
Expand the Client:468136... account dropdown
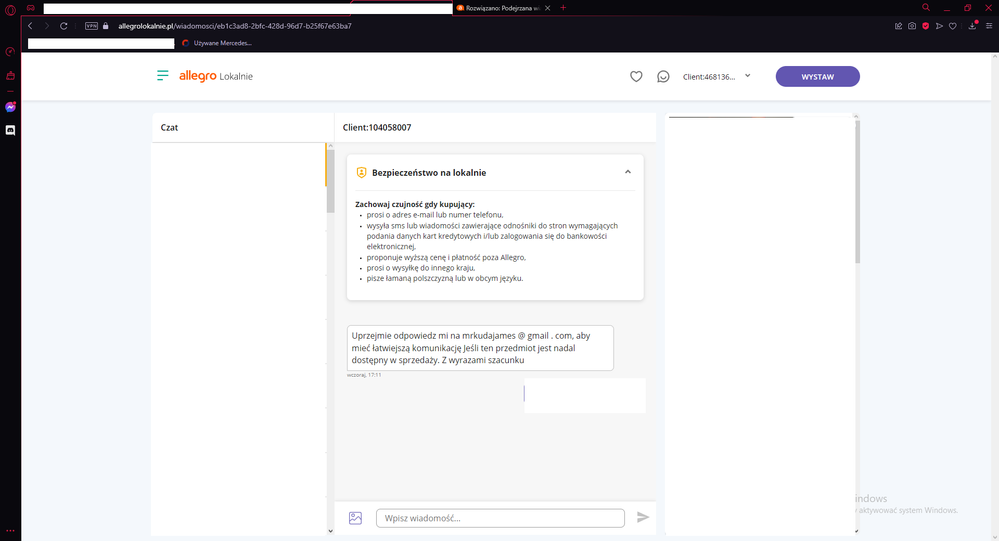[717, 76]
